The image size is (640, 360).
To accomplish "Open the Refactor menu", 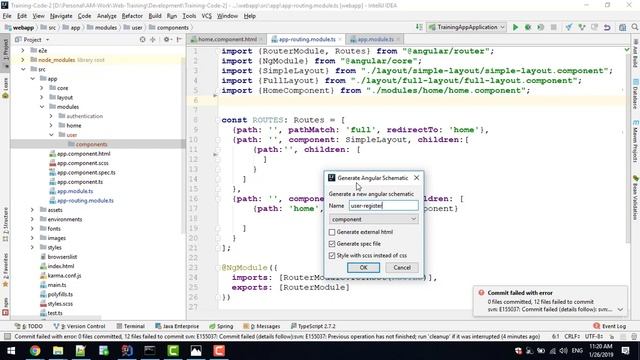I will click(132, 16).
